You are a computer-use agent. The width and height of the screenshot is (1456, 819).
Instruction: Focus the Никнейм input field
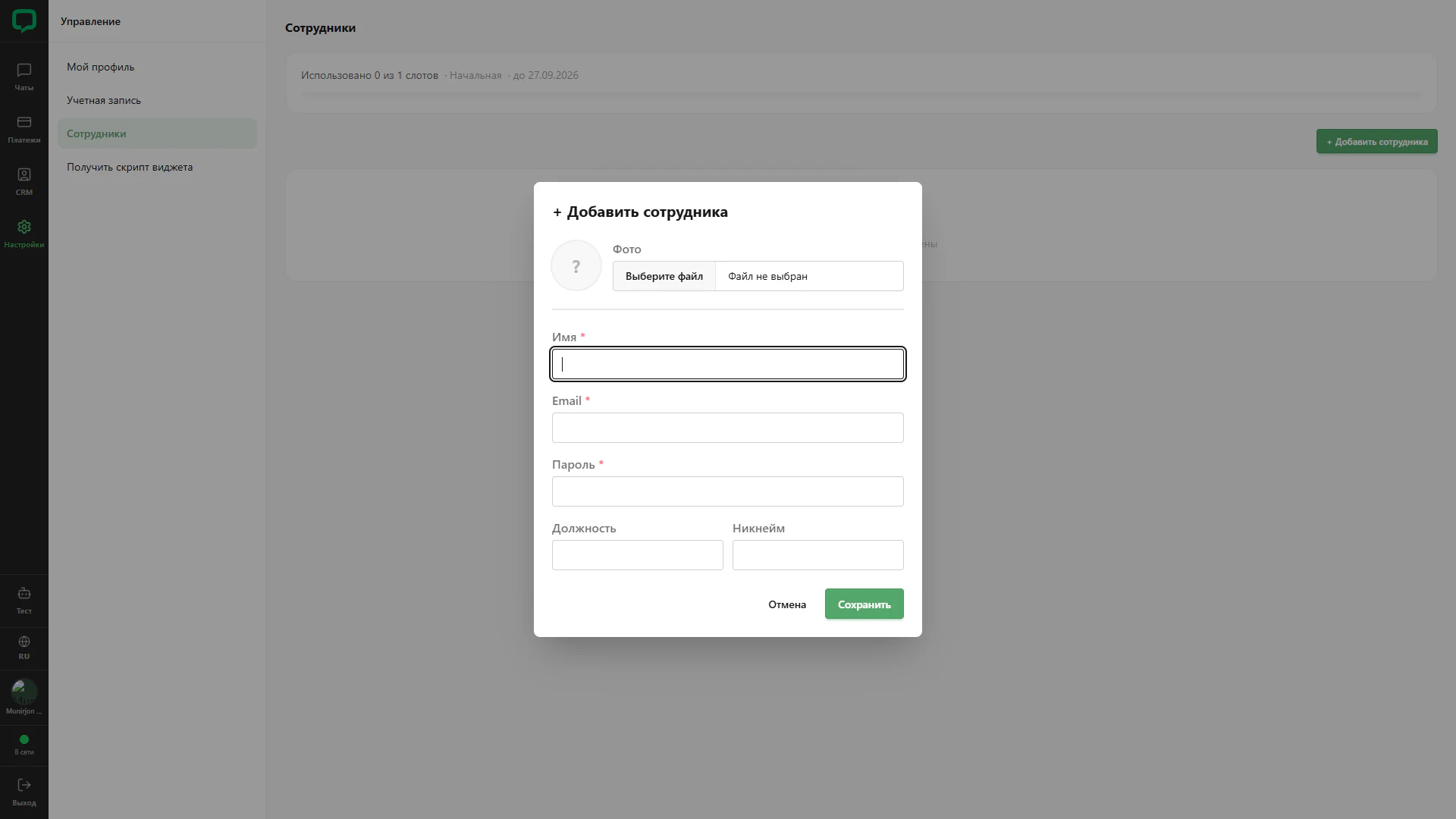pos(818,555)
